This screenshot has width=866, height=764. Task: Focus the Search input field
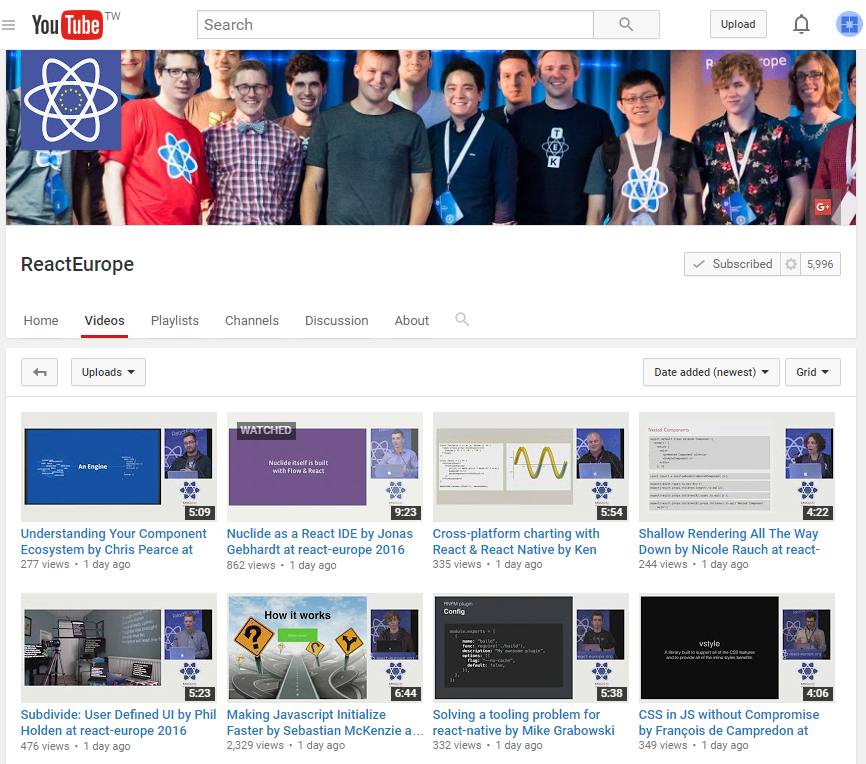tap(395, 24)
